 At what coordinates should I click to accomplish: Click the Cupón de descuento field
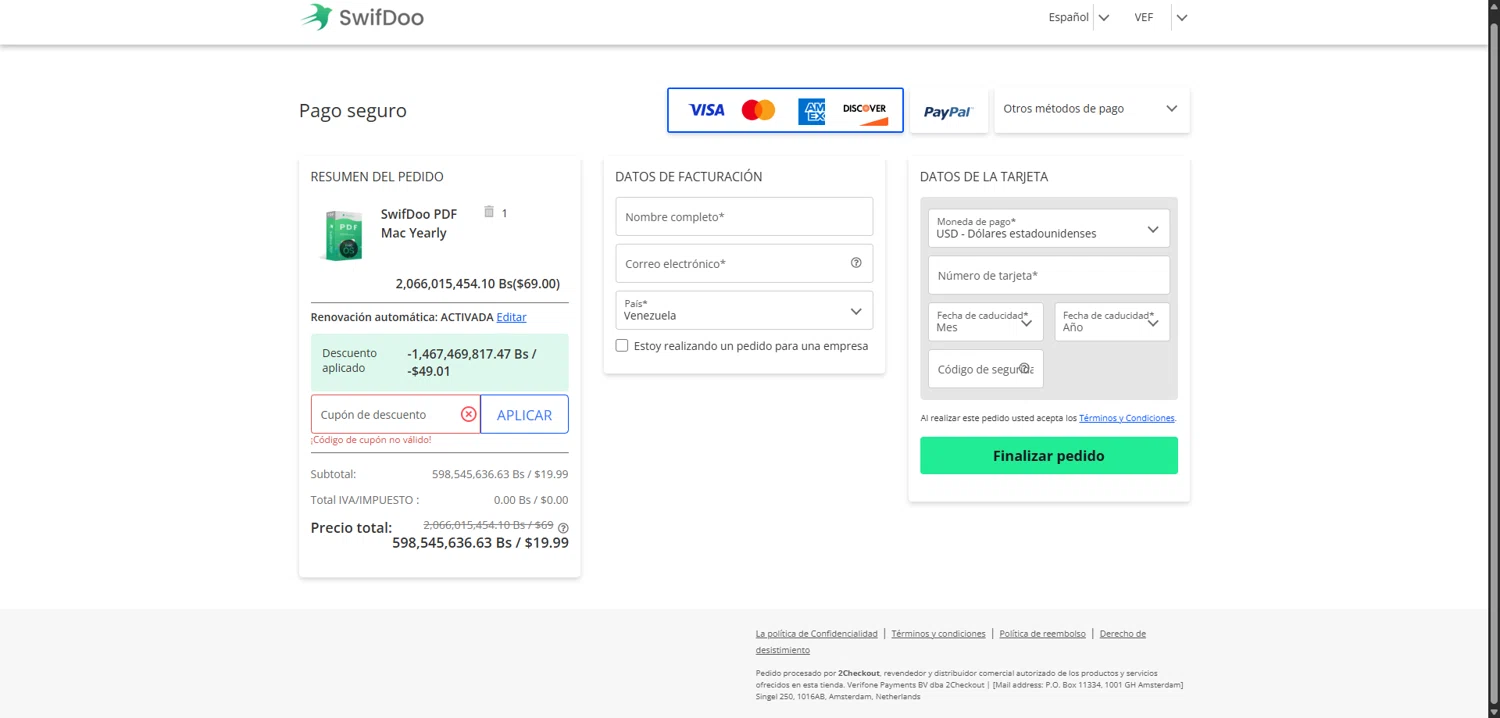[x=395, y=414]
